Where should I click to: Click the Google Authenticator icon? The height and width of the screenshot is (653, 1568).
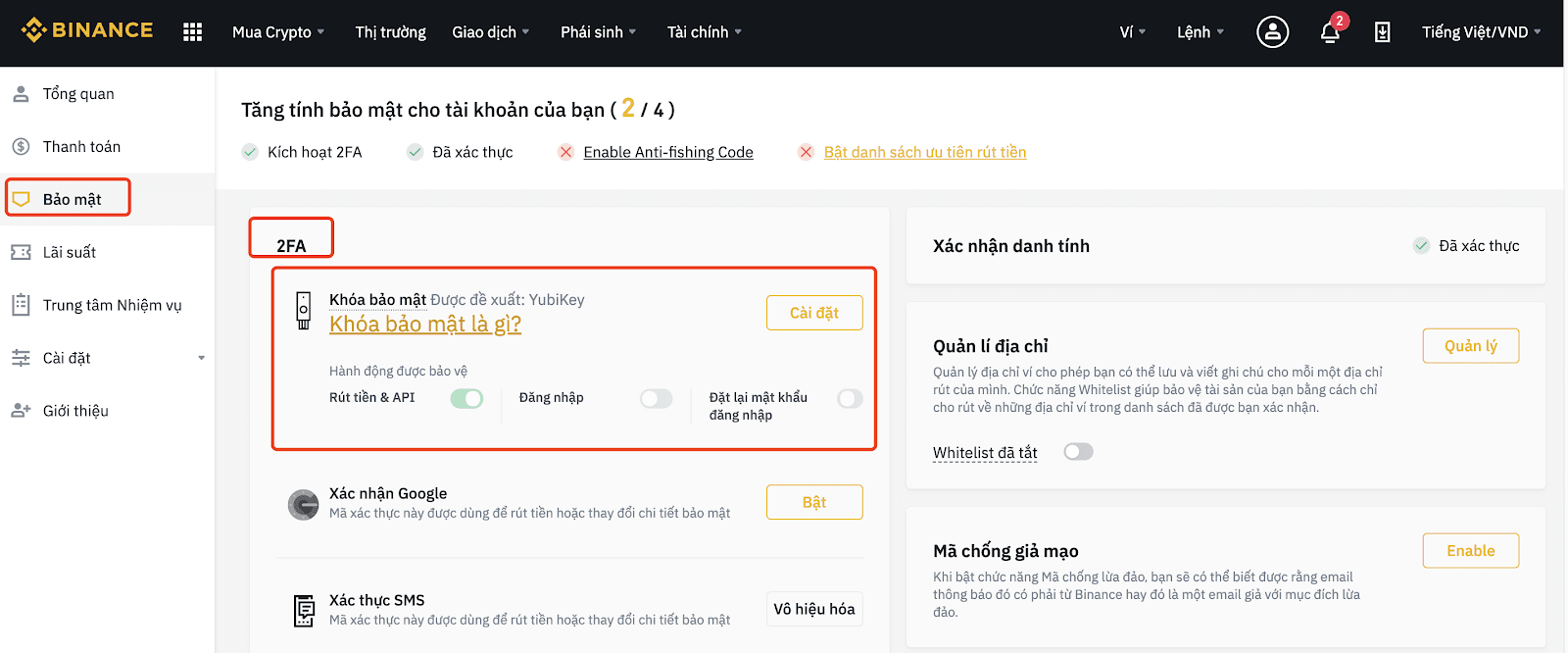click(303, 505)
